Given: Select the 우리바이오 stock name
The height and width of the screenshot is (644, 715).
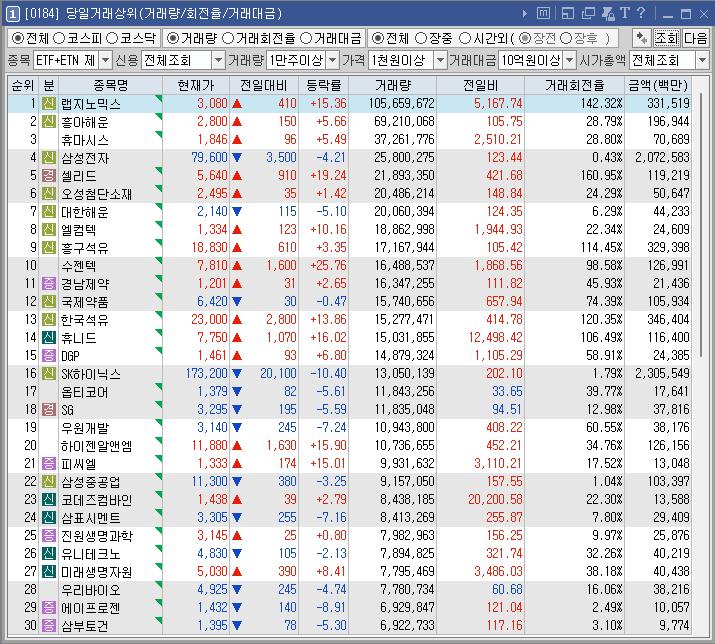Looking at the screenshot, I should click(x=91, y=590).
